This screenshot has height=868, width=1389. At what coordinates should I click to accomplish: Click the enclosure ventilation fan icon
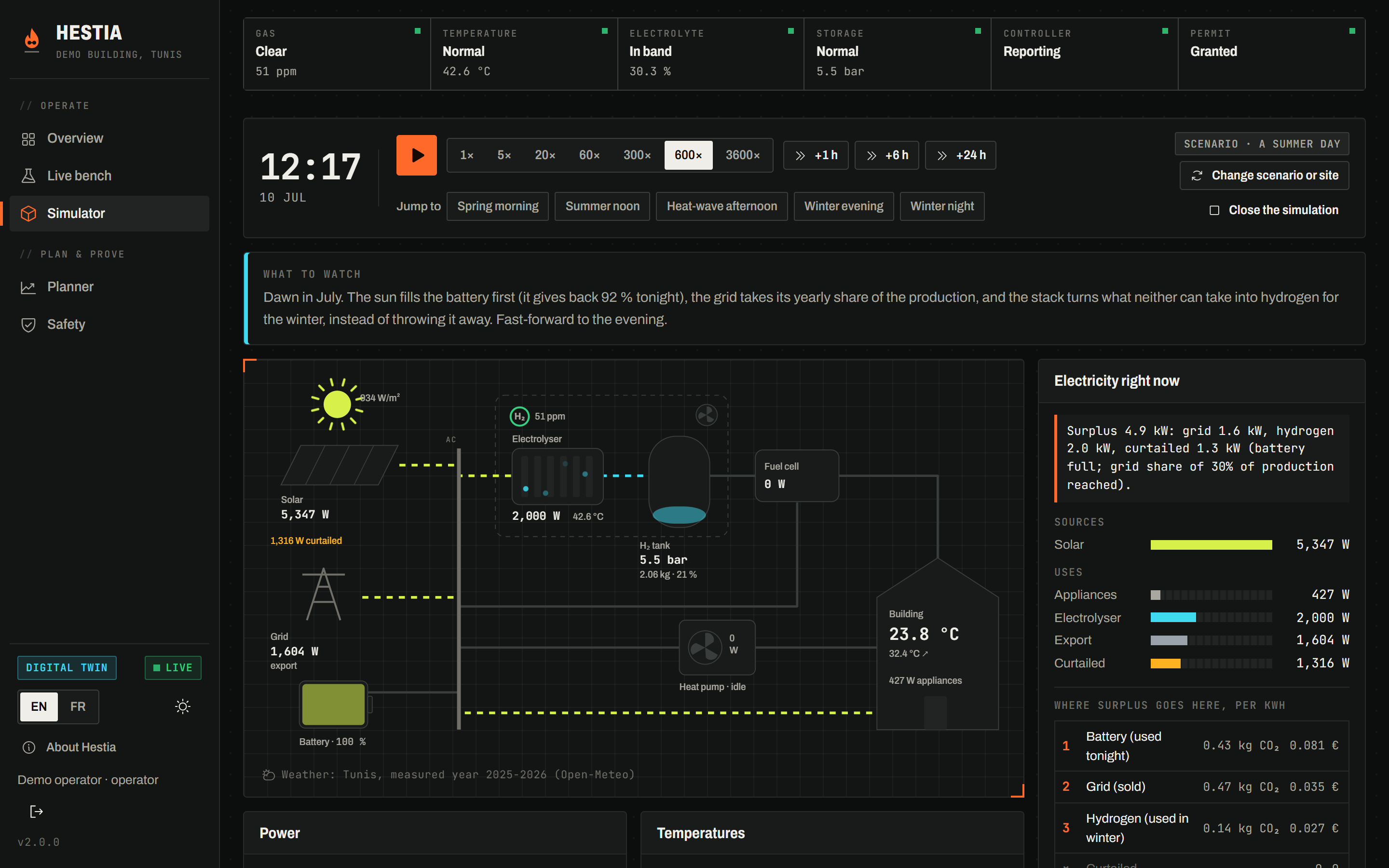point(707,415)
